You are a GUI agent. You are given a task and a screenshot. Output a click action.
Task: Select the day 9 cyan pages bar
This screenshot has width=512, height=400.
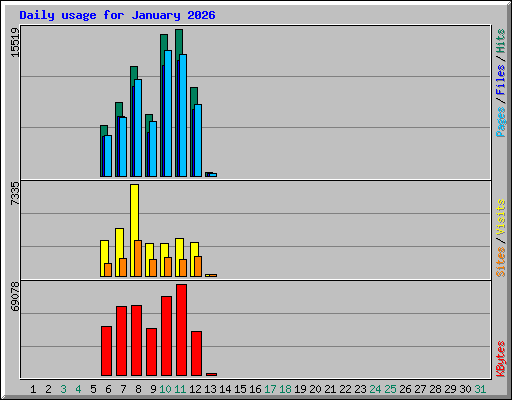(x=153, y=149)
